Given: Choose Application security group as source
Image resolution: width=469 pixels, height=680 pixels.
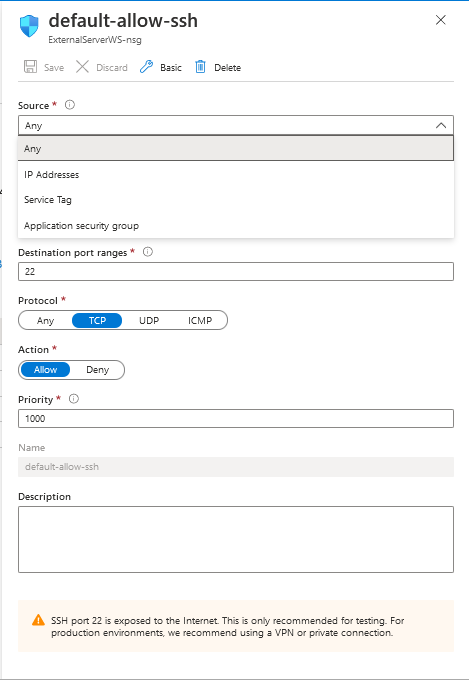Looking at the screenshot, I should (x=236, y=226).
